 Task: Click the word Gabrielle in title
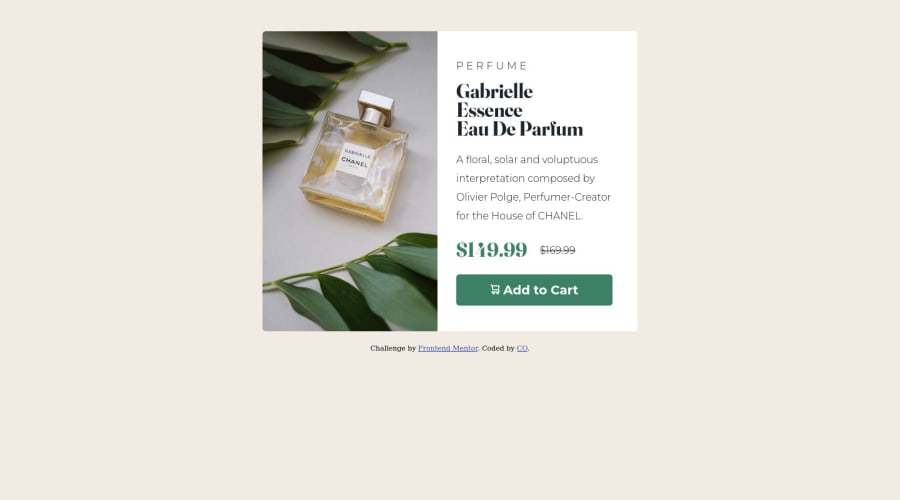(x=494, y=91)
